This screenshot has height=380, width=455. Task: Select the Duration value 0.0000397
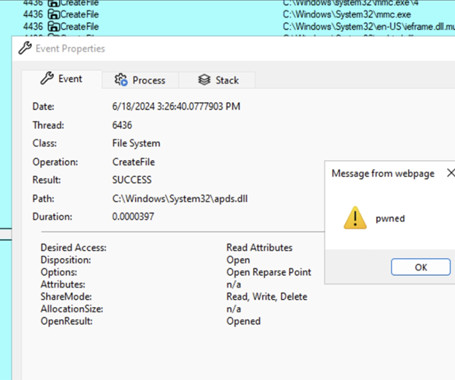(x=133, y=217)
